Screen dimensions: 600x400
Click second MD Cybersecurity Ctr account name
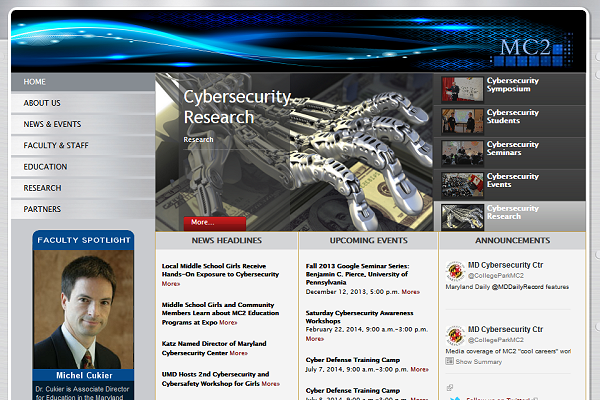pyautogui.click(x=505, y=330)
